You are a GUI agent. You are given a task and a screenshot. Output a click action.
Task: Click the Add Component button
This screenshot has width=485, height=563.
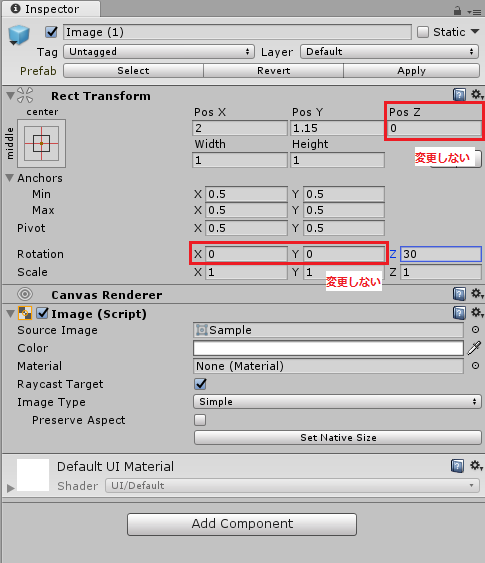coord(242,524)
